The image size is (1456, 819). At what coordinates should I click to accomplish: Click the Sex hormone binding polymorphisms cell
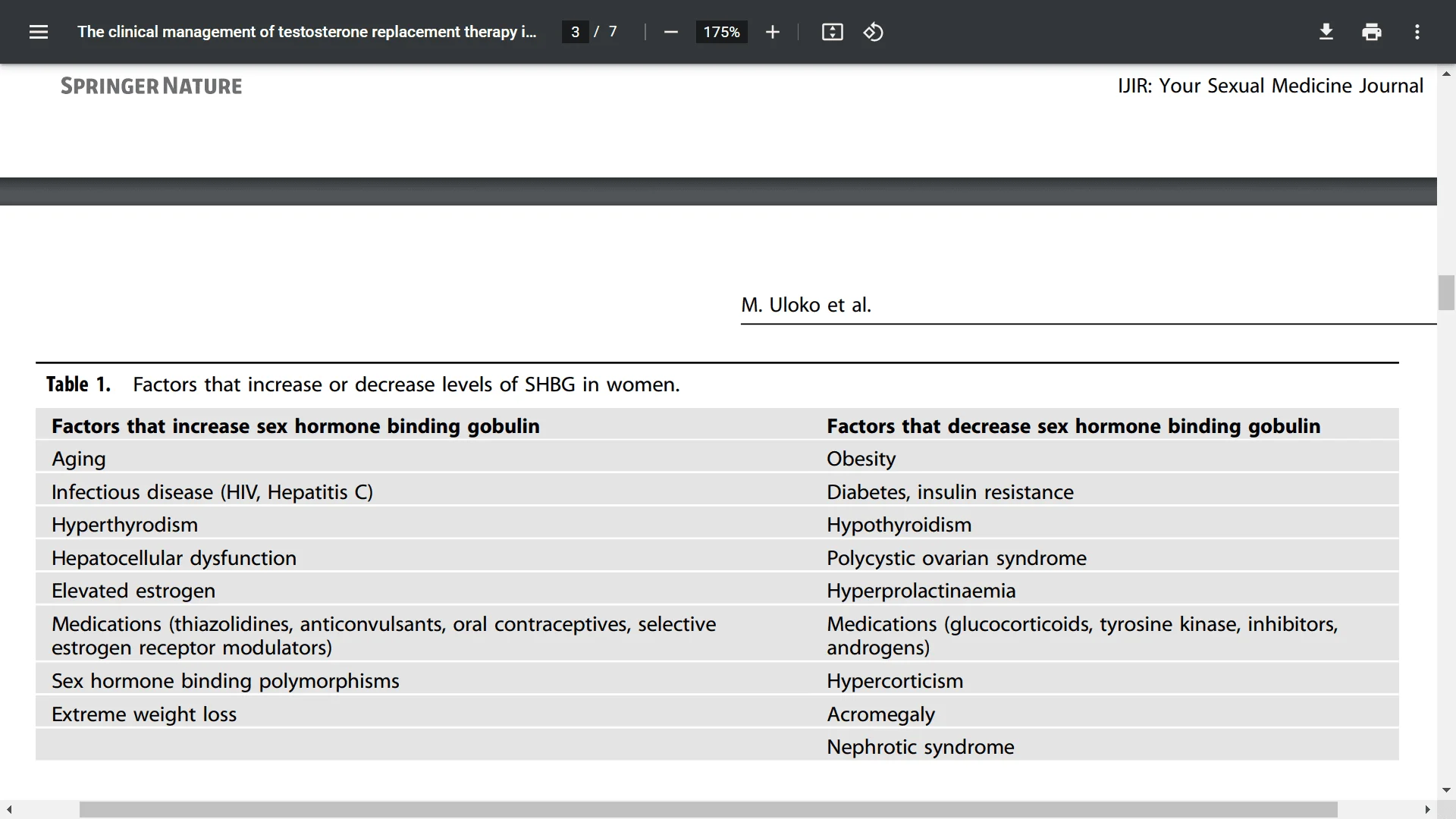[225, 681]
